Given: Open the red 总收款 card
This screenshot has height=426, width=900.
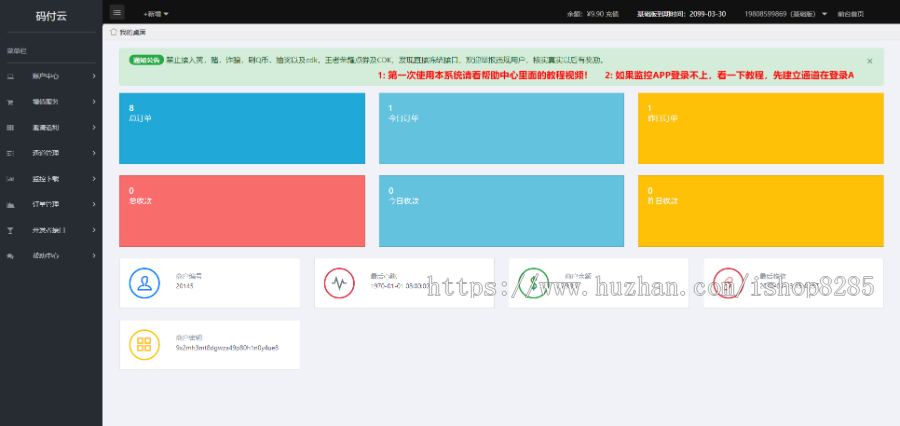Looking at the screenshot, I should [242, 211].
